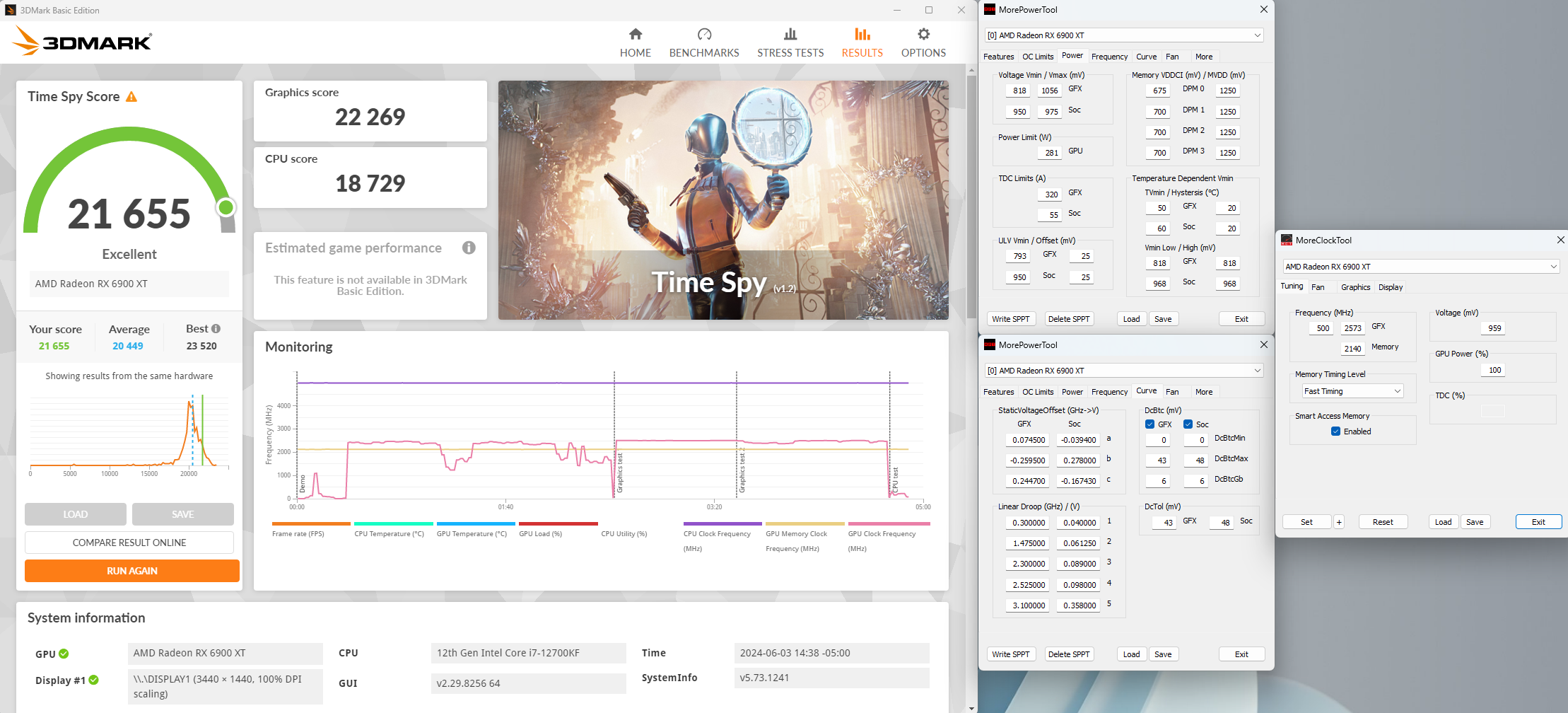
Task: Click COMPARE RESULT ONLINE
Action: pyautogui.click(x=129, y=543)
